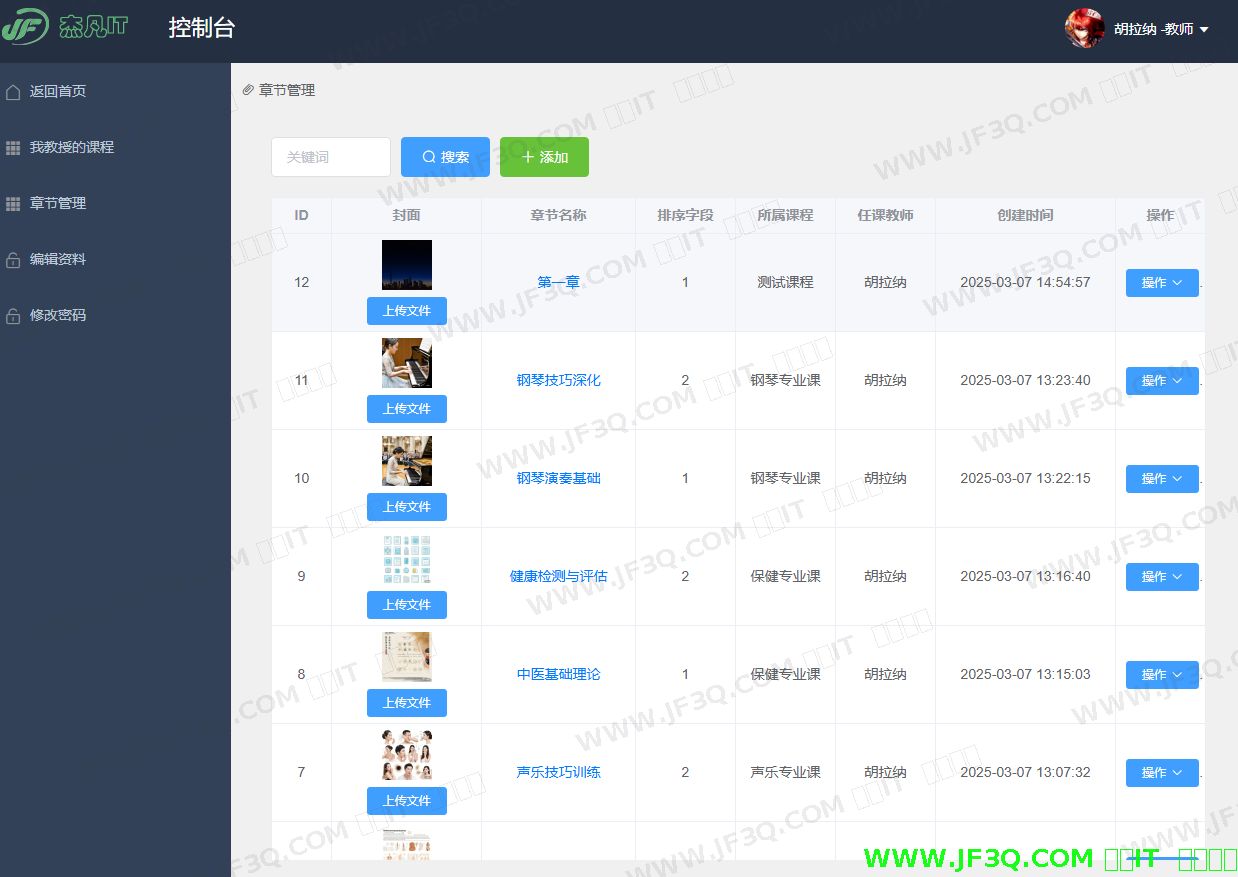Image resolution: width=1238 pixels, height=877 pixels.
Task: Open 操作 menu for 中医基础理论 row
Action: coord(1161,675)
